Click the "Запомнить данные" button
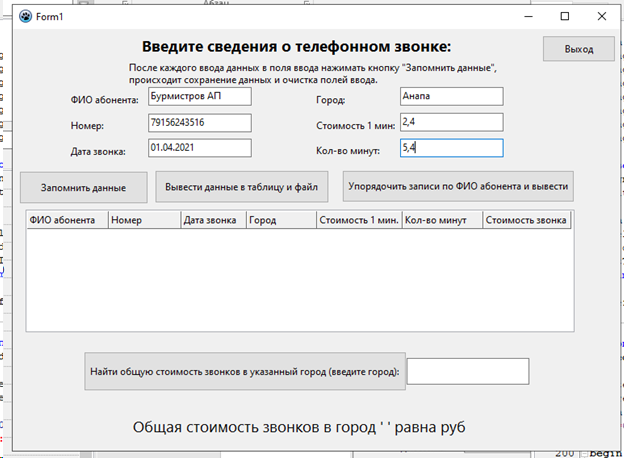This screenshot has width=624, height=458. click(x=82, y=187)
